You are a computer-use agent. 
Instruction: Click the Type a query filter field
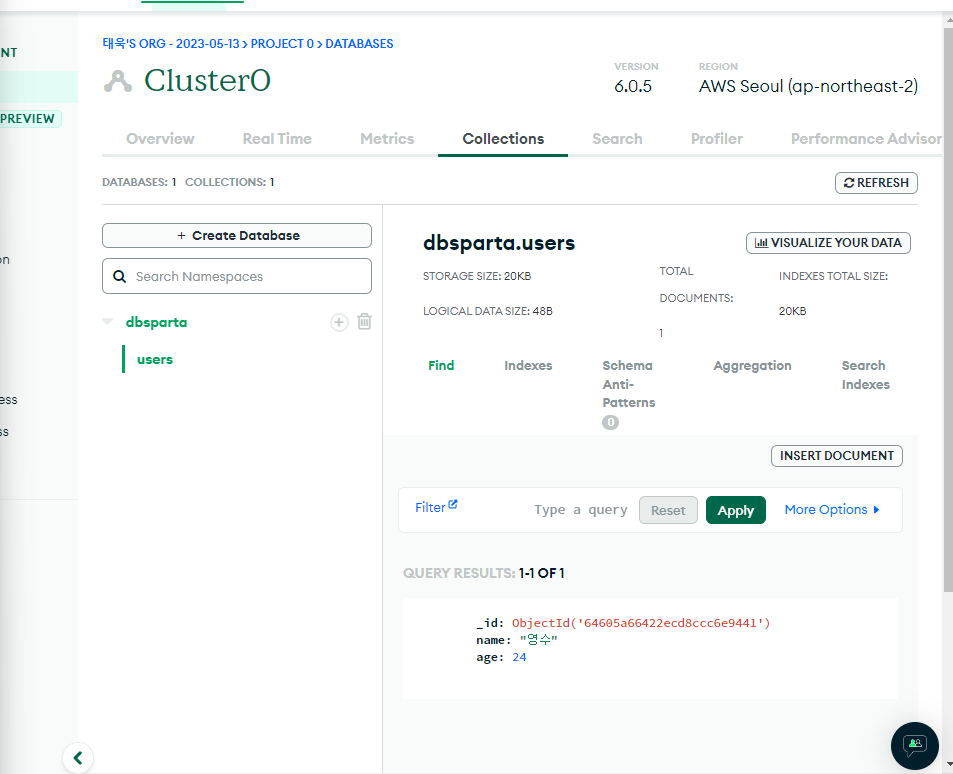click(580, 510)
